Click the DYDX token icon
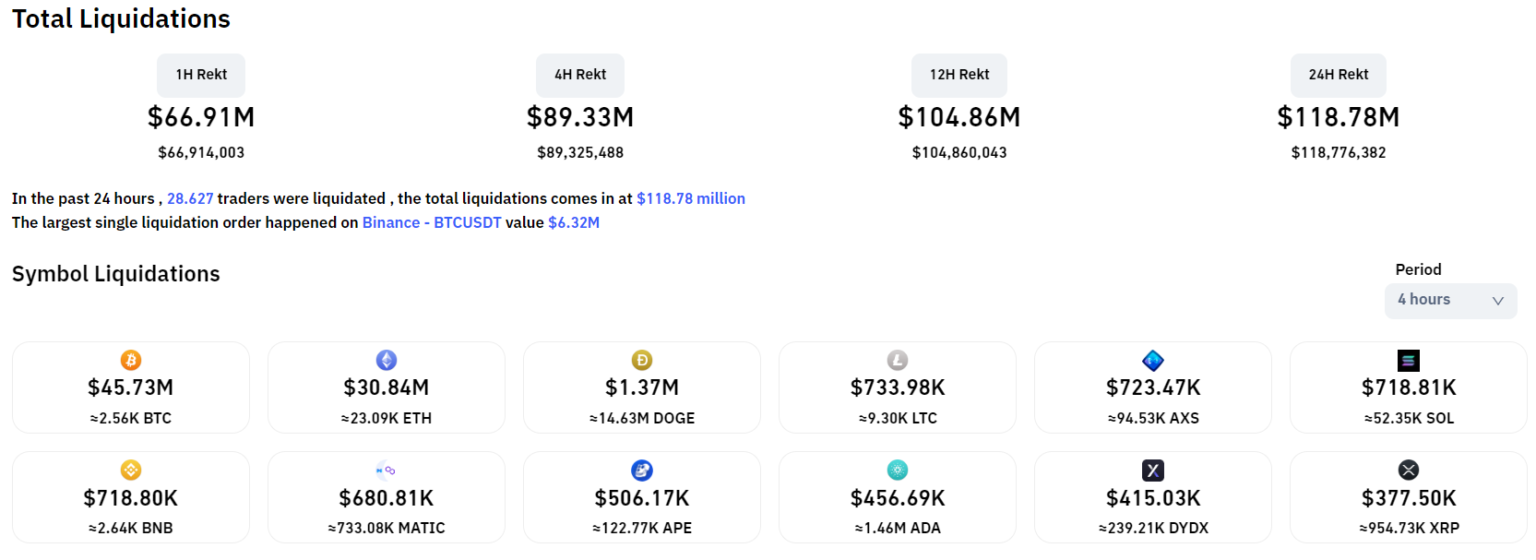The image size is (1536, 560). (x=1153, y=470)
